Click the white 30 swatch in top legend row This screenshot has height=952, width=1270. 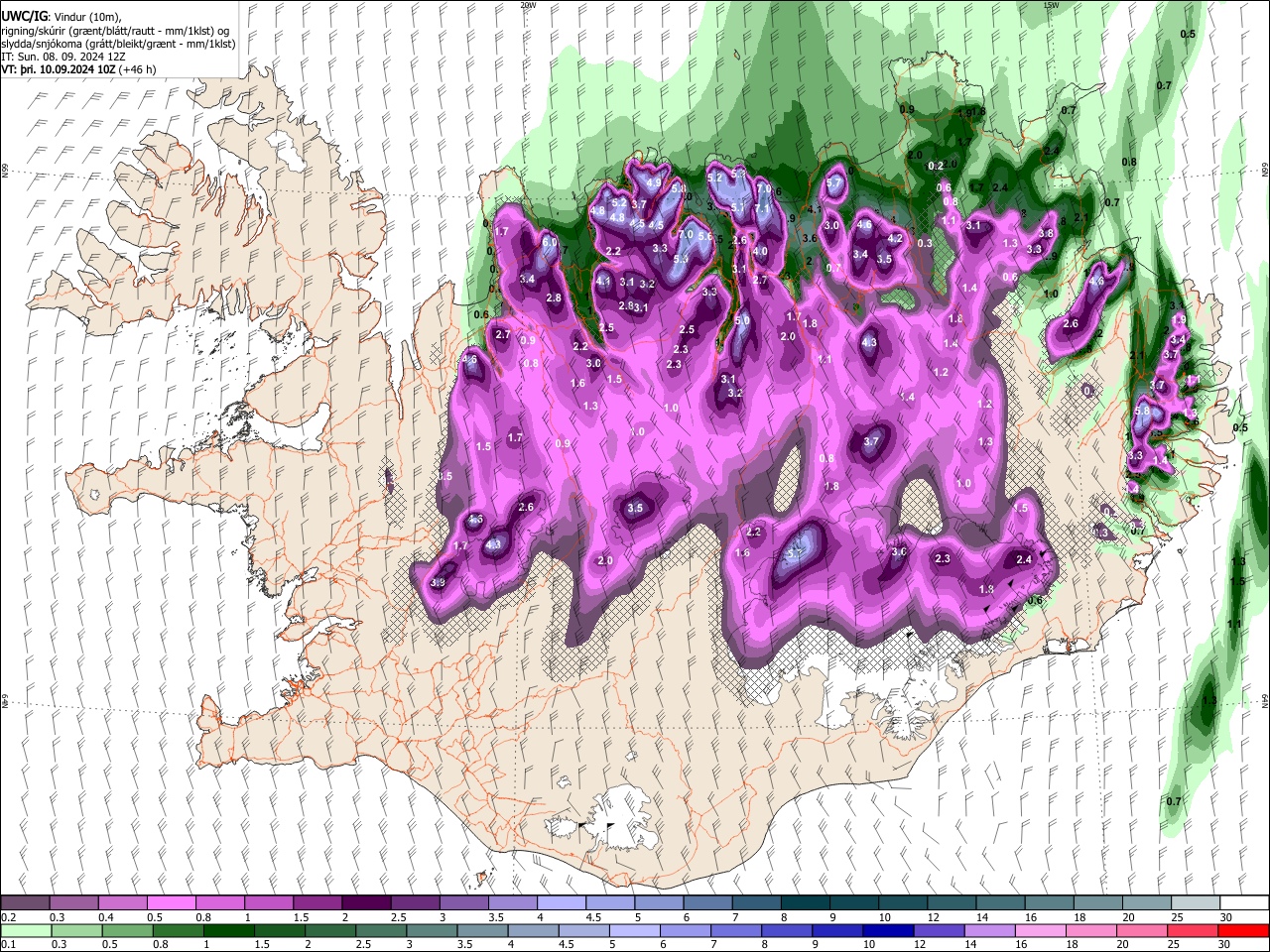(x=1243, y=903)
